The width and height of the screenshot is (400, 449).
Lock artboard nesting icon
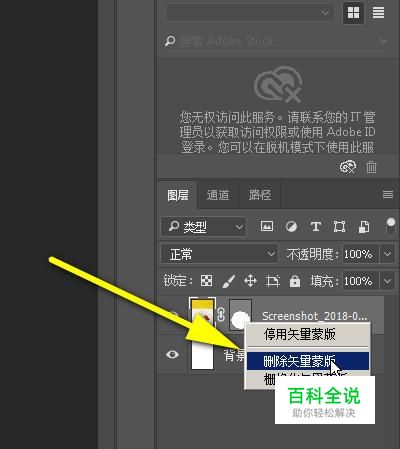point(273,281)
